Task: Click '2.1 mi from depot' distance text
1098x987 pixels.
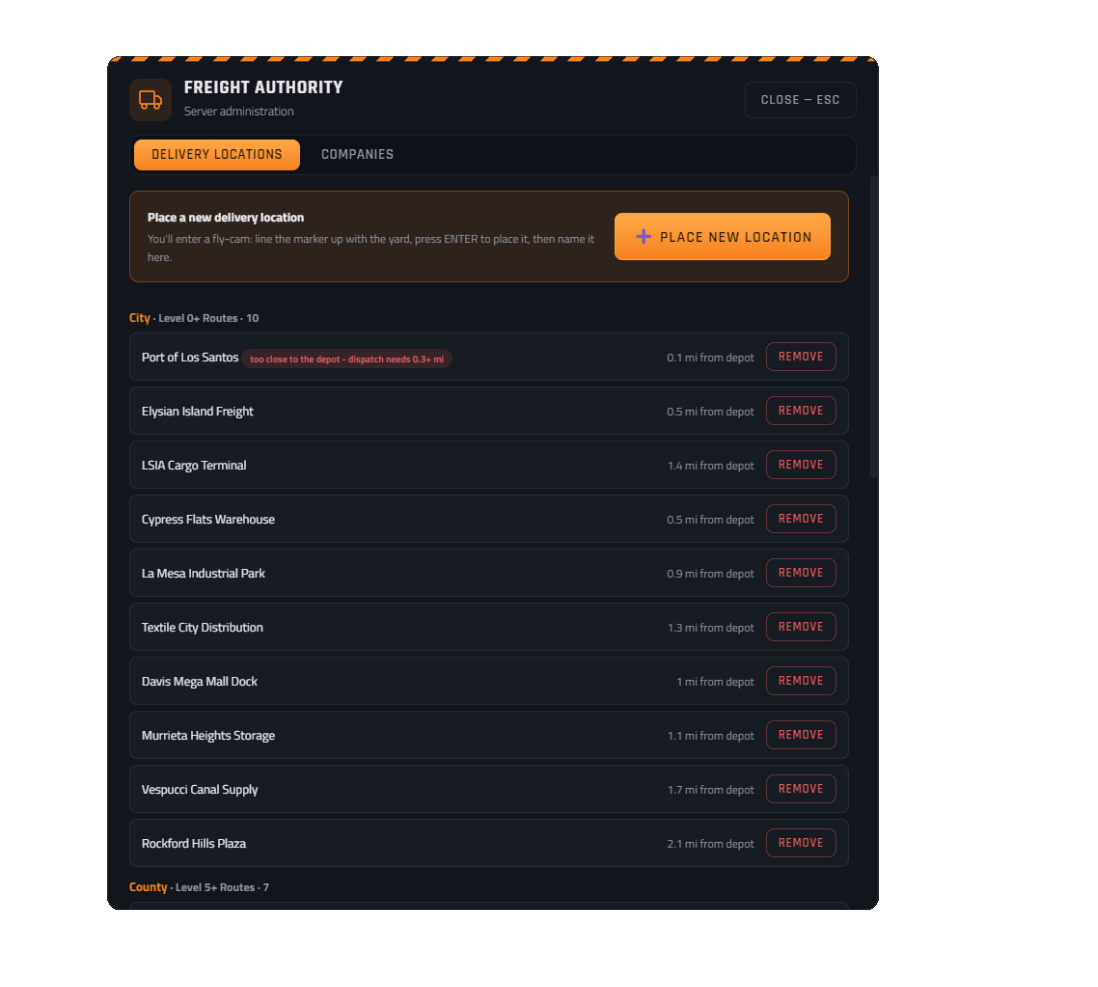Action: [x=711, y=843]
